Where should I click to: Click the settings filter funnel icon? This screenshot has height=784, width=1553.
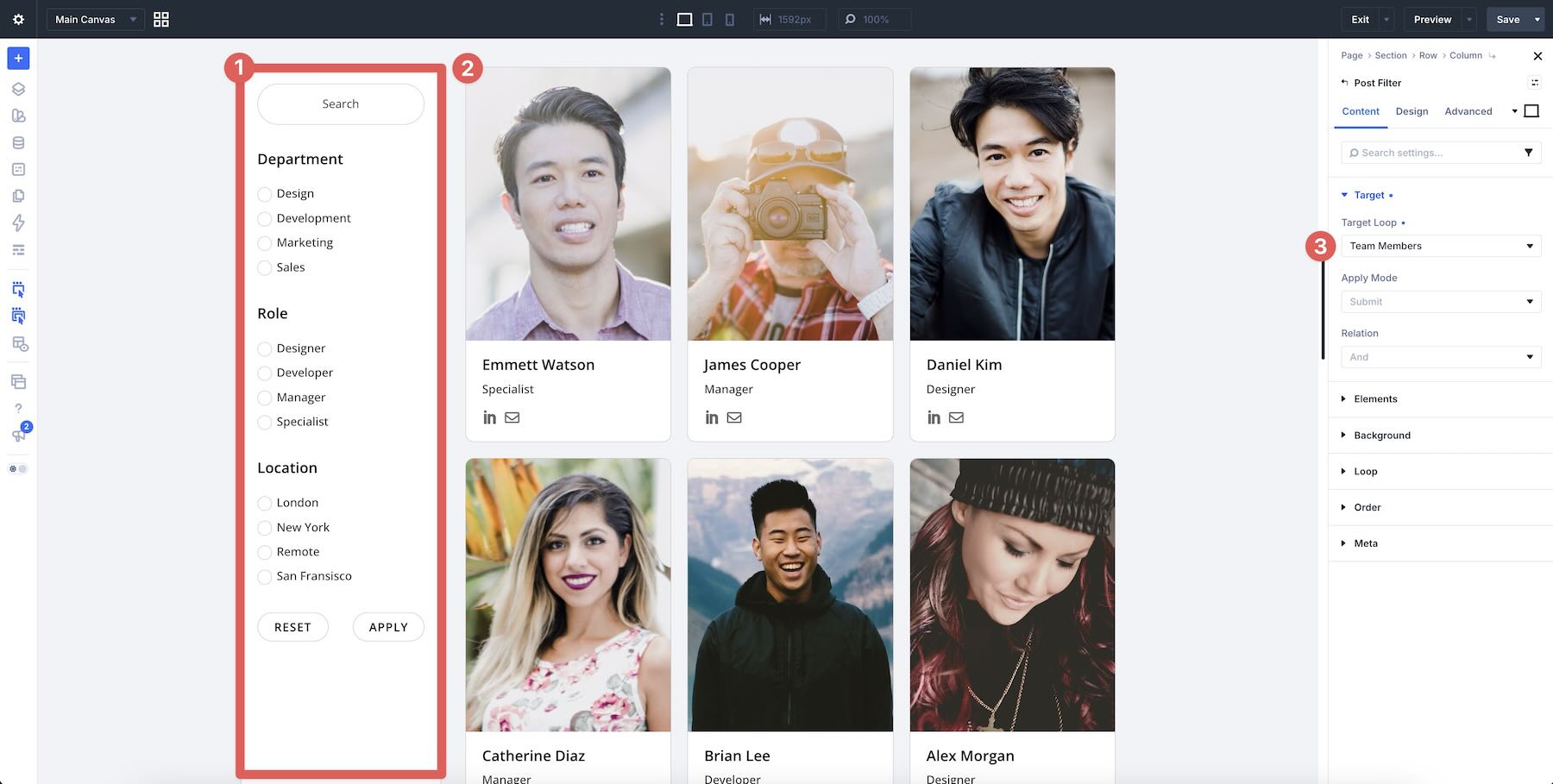coord(1528,153)
